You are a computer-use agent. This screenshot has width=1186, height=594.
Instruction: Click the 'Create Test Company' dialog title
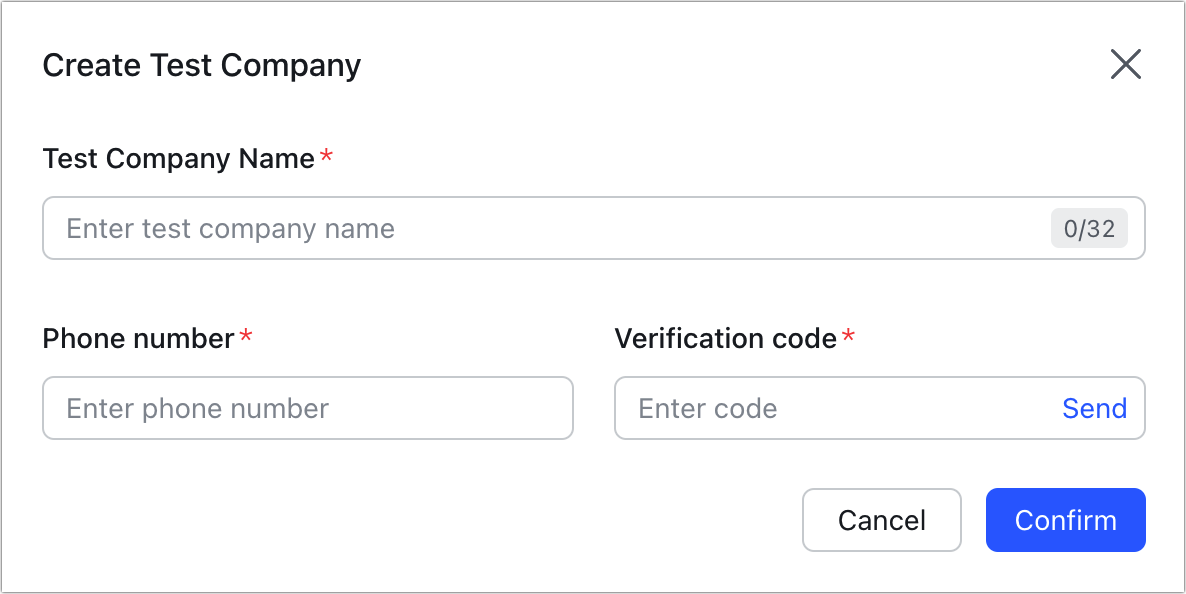click(202, 66)
